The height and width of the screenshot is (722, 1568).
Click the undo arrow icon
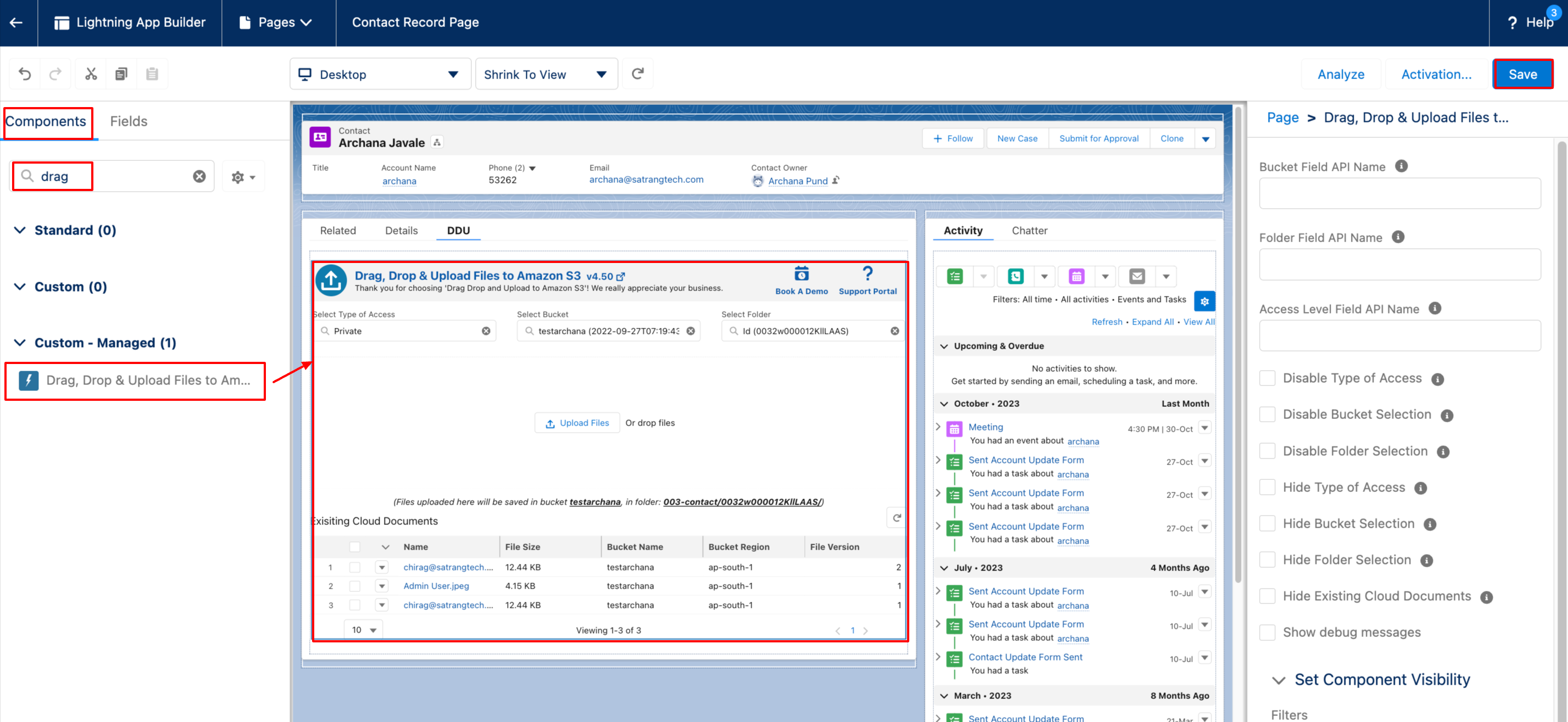pos(24,74)
